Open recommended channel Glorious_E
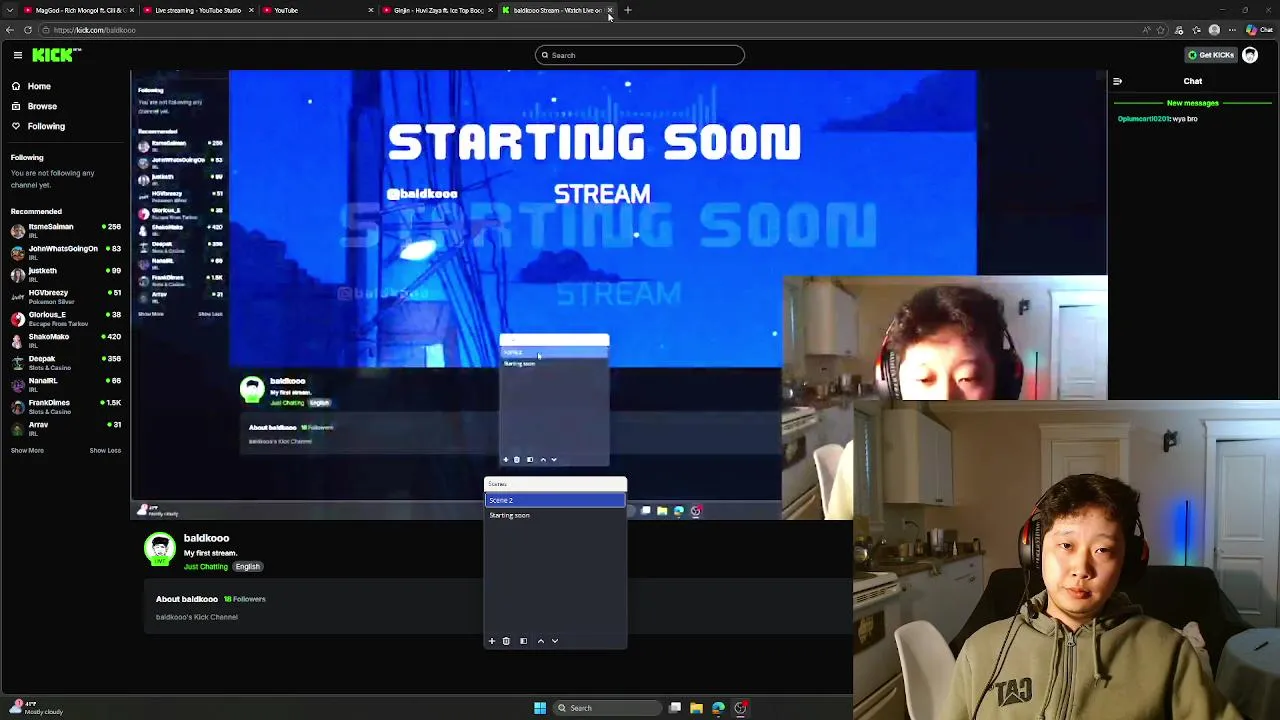The image size is (1280, 720). 65,317
